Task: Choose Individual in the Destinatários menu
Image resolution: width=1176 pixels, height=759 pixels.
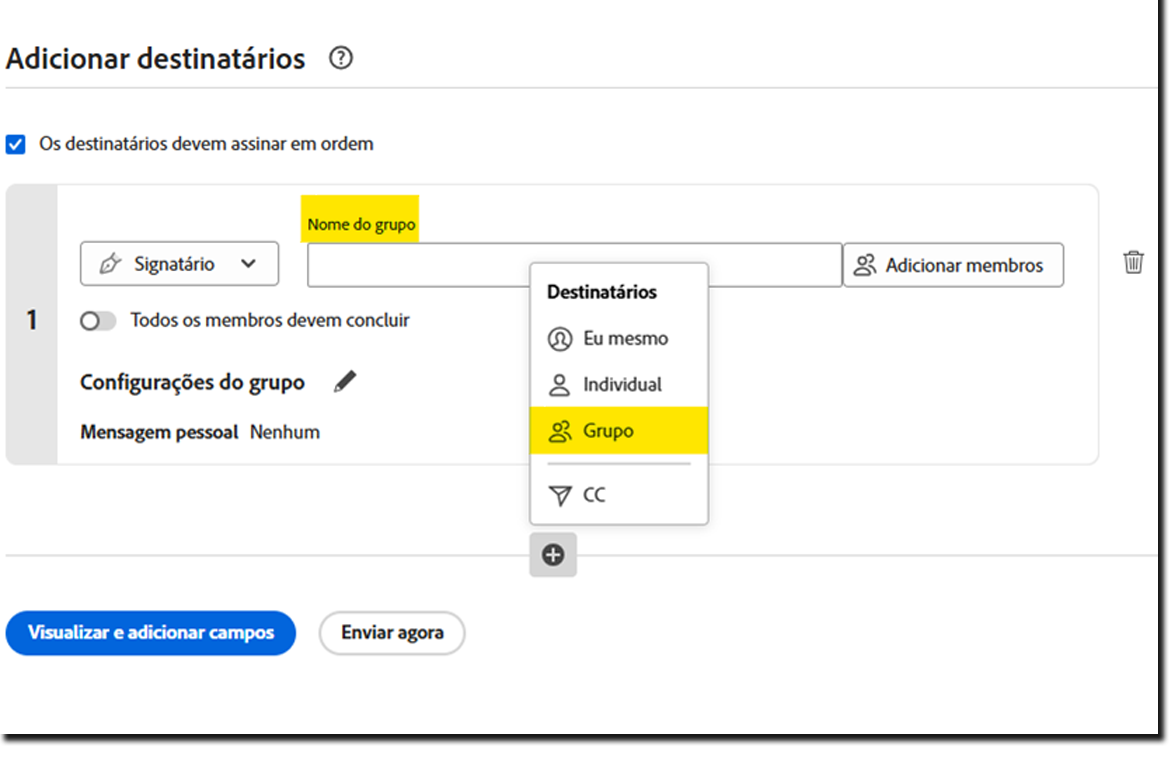Action: tap(621, 385)
